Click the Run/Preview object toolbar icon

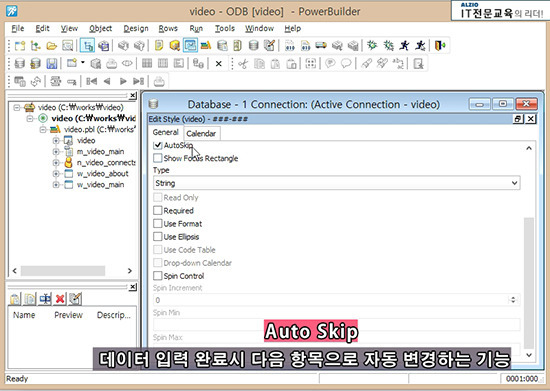point(67,46)
